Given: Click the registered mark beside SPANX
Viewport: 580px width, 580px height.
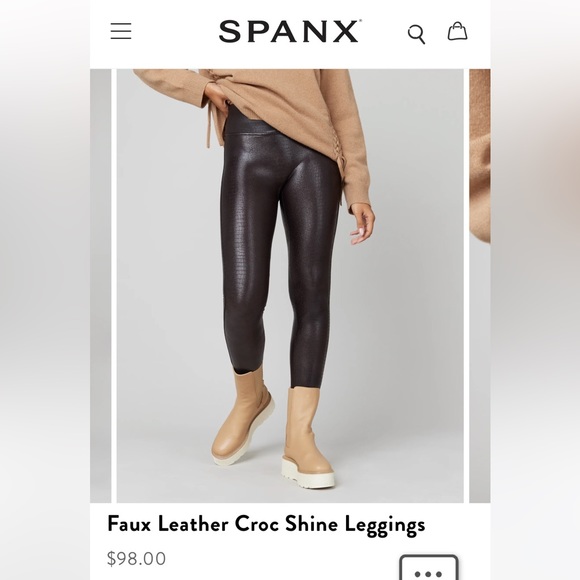Looking at the screenshot, I should [x=360, y=22].
